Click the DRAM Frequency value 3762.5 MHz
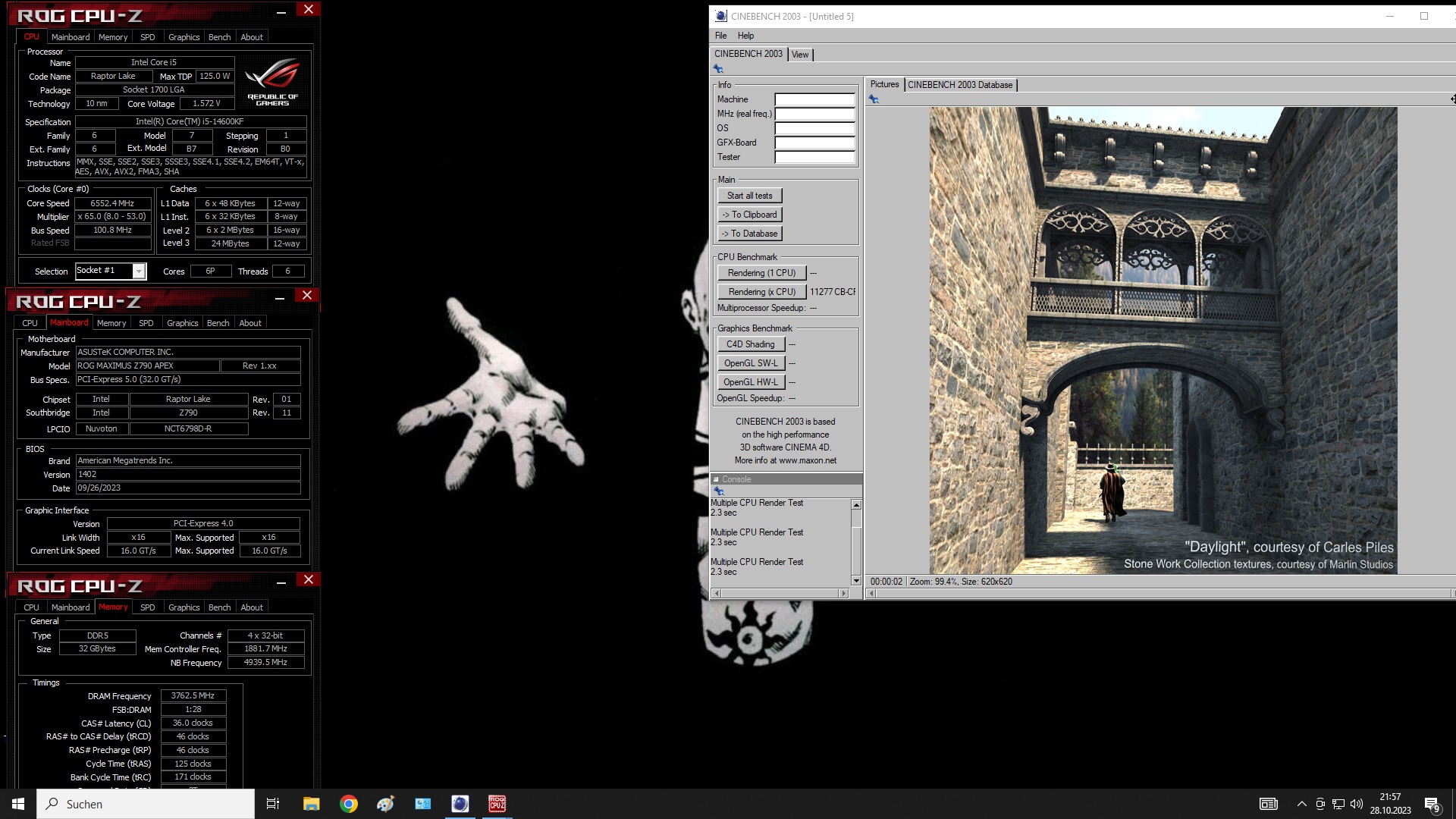 point(193,695)
